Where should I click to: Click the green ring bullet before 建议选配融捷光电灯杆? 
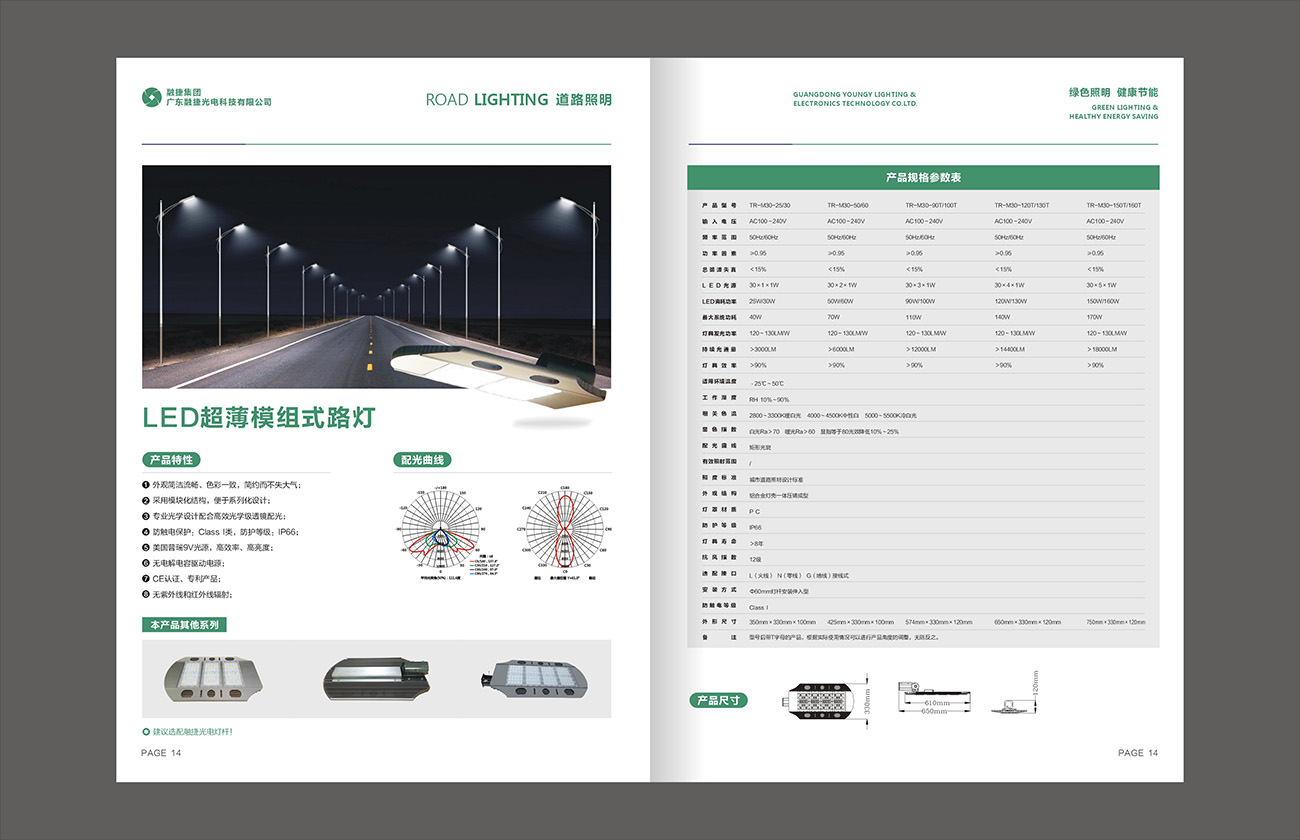[x=146, y=732]
